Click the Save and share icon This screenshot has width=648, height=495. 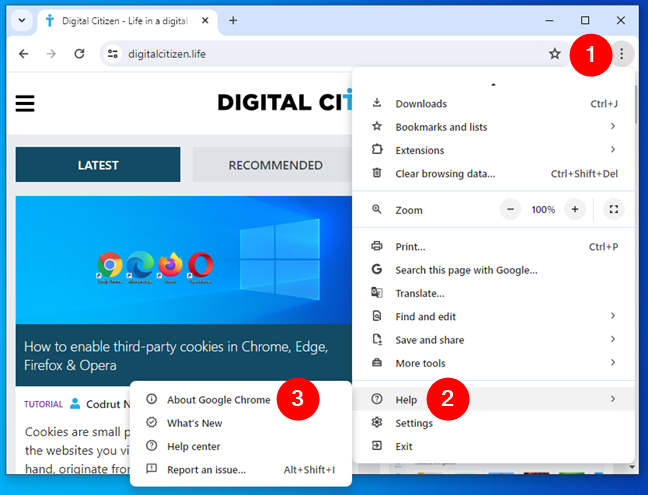376,339
